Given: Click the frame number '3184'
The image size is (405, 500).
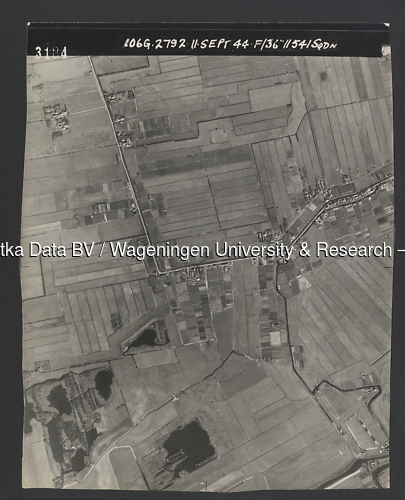Looking at the screenshot, I should click(x=51, y=52).
